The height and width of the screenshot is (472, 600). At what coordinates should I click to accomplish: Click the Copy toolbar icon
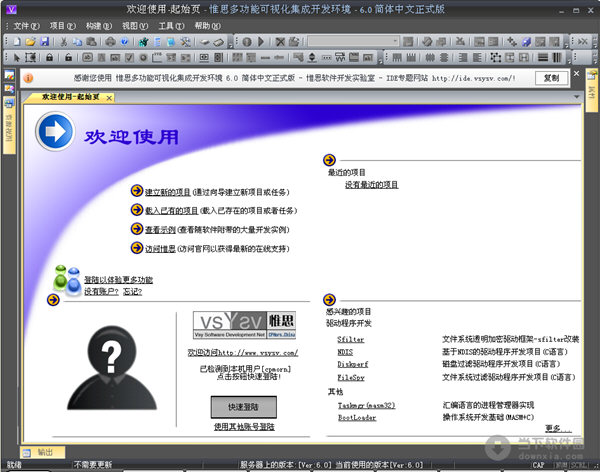pyautogui.click(x=77, y=41)
